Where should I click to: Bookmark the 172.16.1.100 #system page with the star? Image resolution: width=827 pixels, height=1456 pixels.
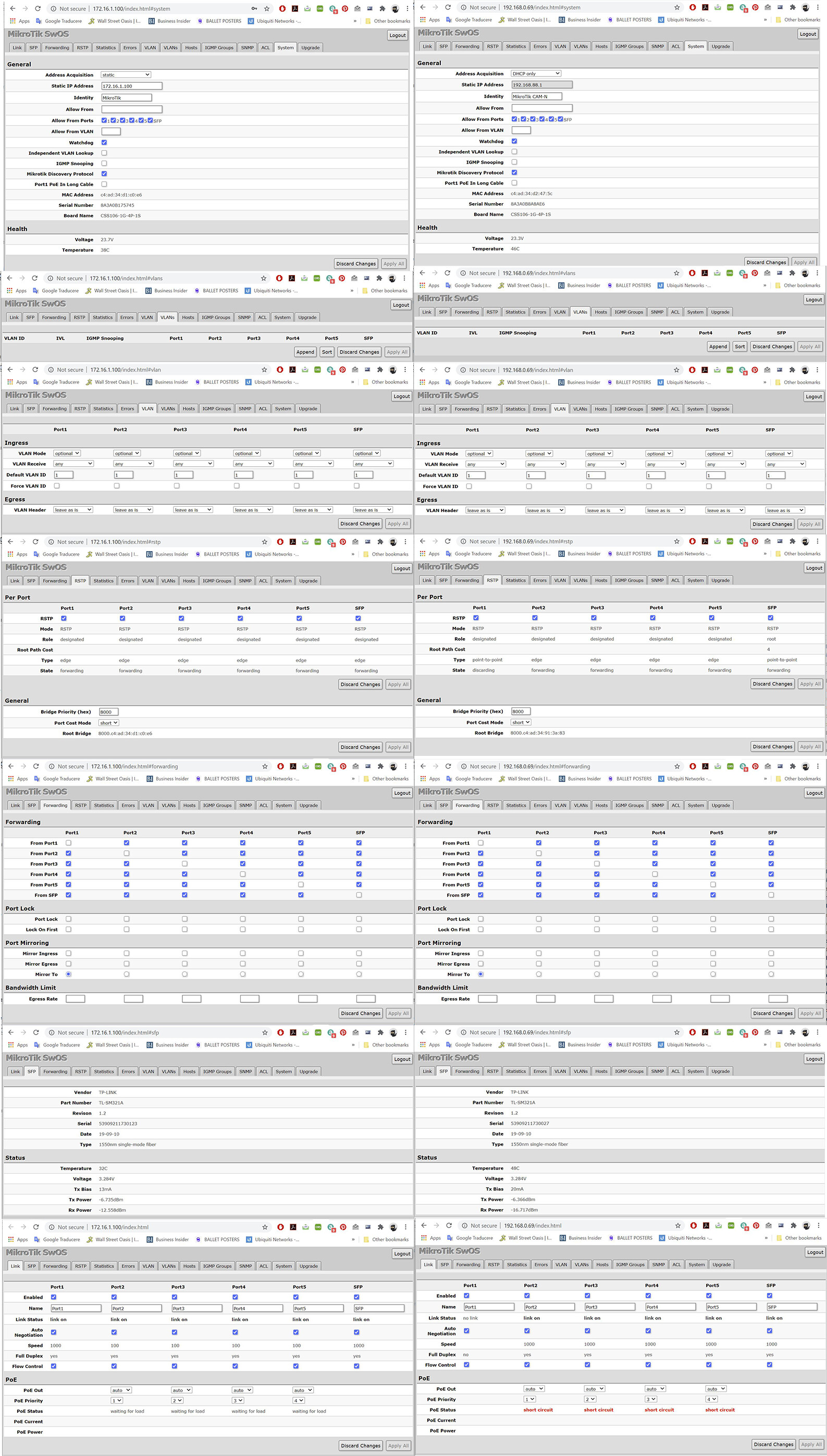click(266, 8)
